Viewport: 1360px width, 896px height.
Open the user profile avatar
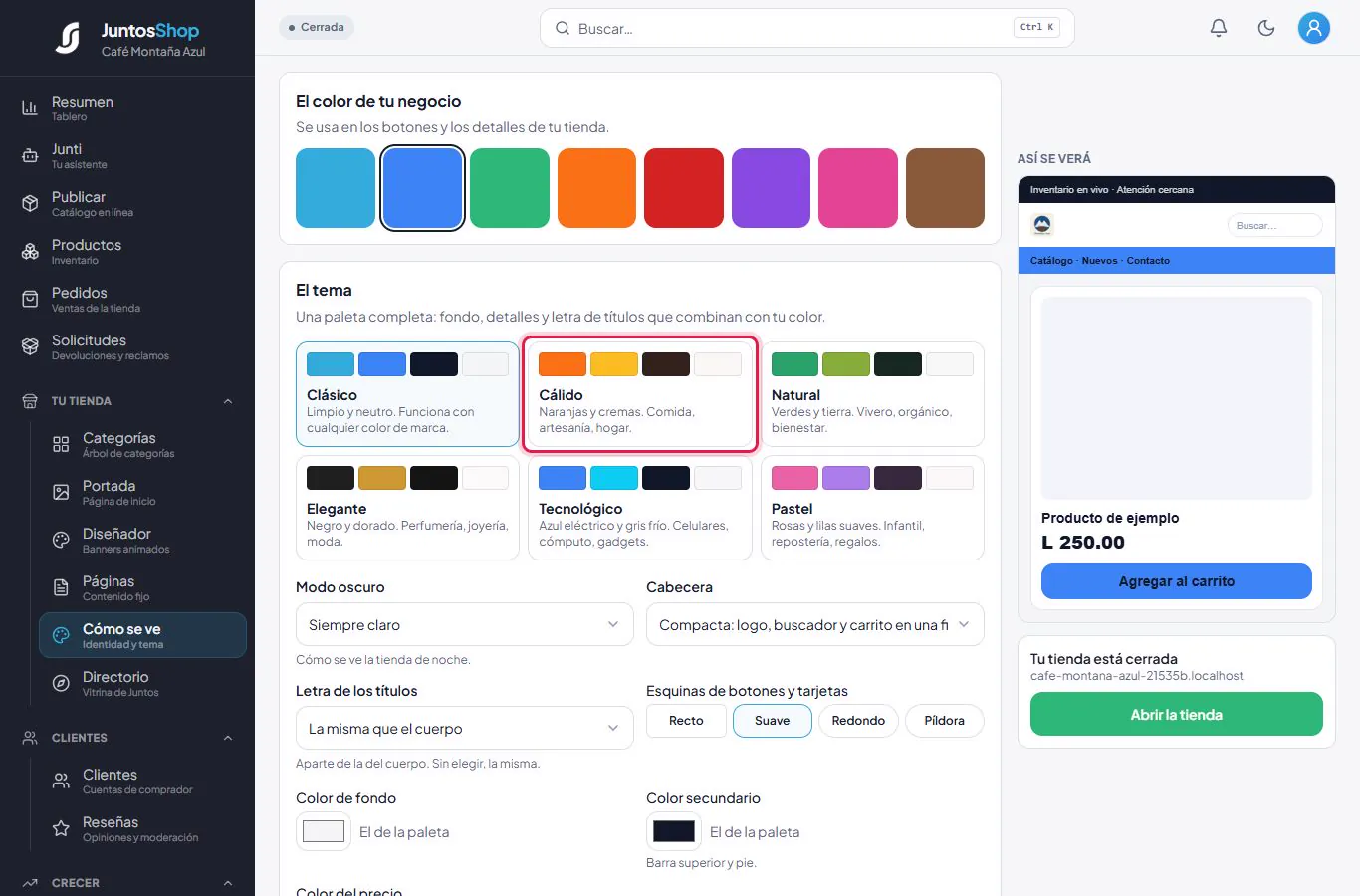[1314, 28]
